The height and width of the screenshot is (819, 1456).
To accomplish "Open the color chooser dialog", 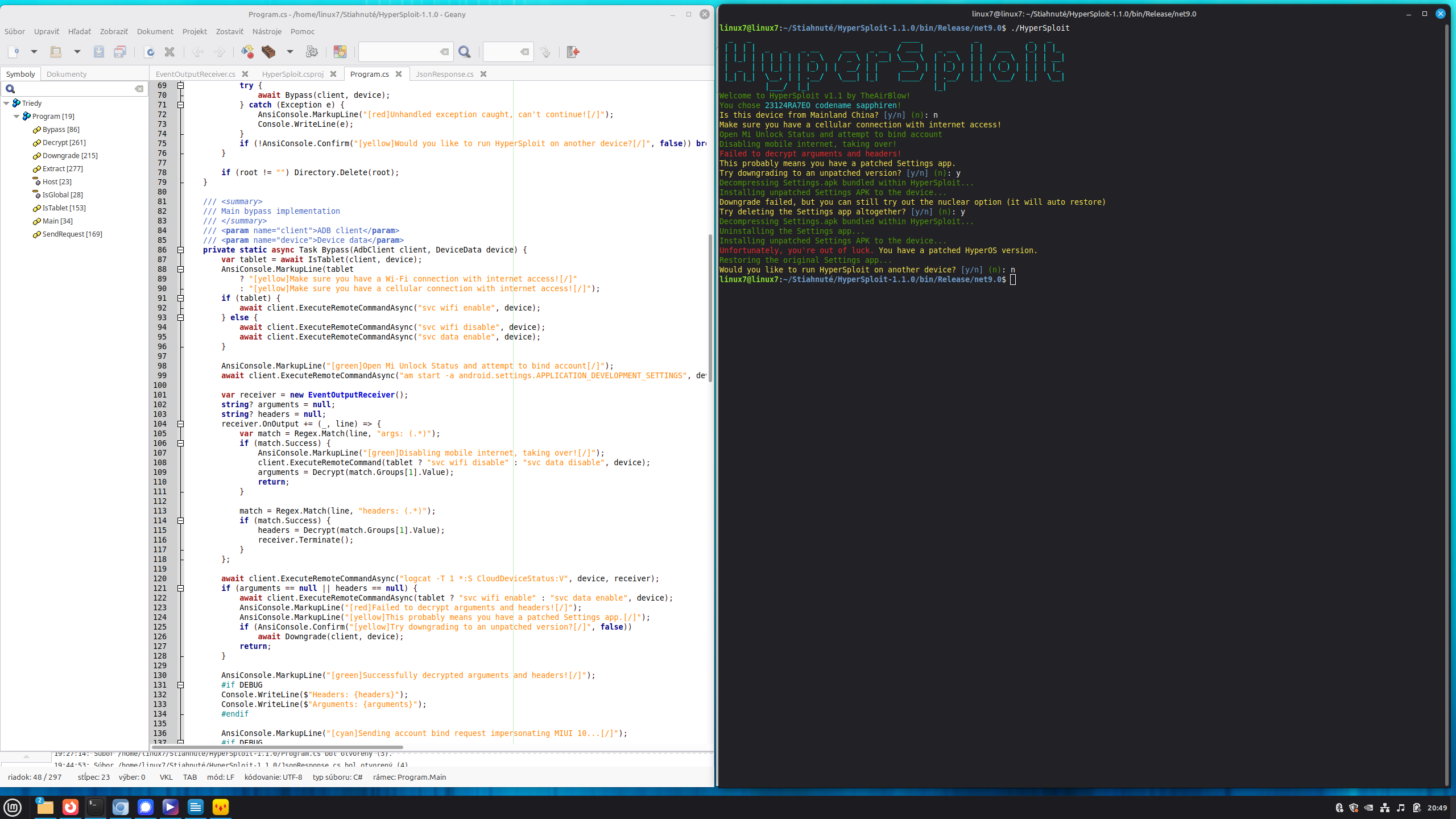I will tap(340, 52).
